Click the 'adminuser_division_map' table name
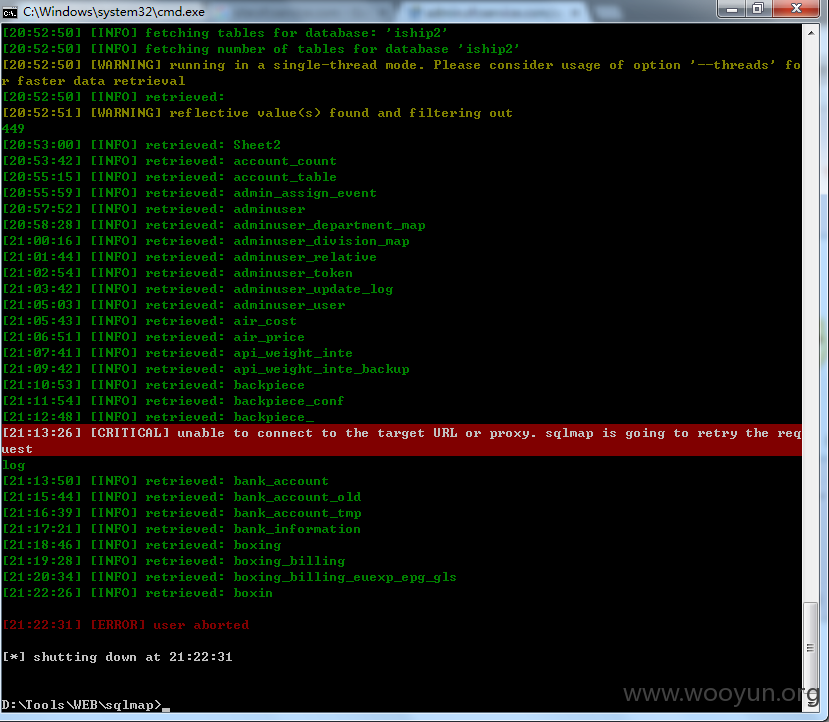This screenshot has width=829, height=722. 321,240
